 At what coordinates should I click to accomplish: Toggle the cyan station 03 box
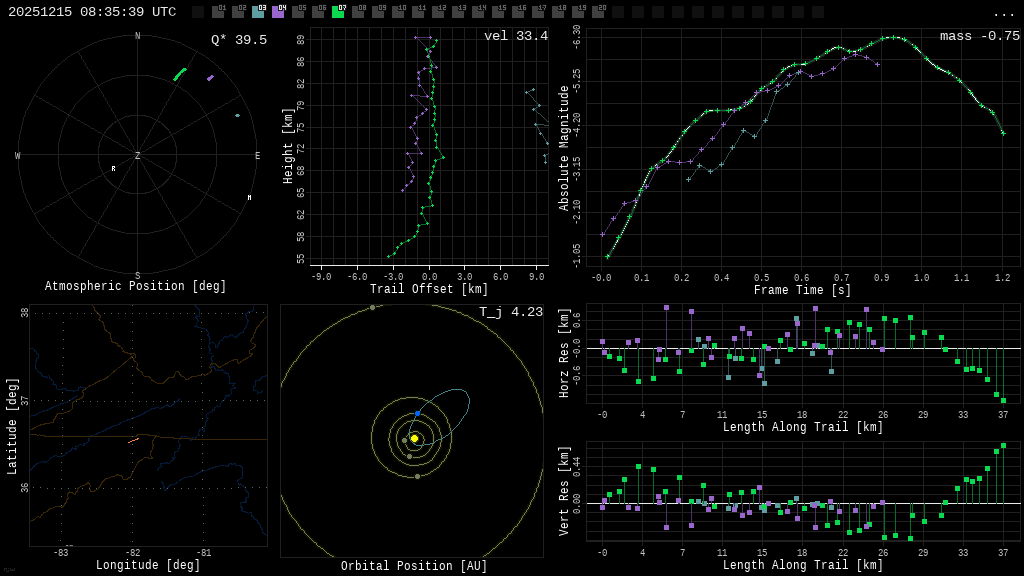258,12
